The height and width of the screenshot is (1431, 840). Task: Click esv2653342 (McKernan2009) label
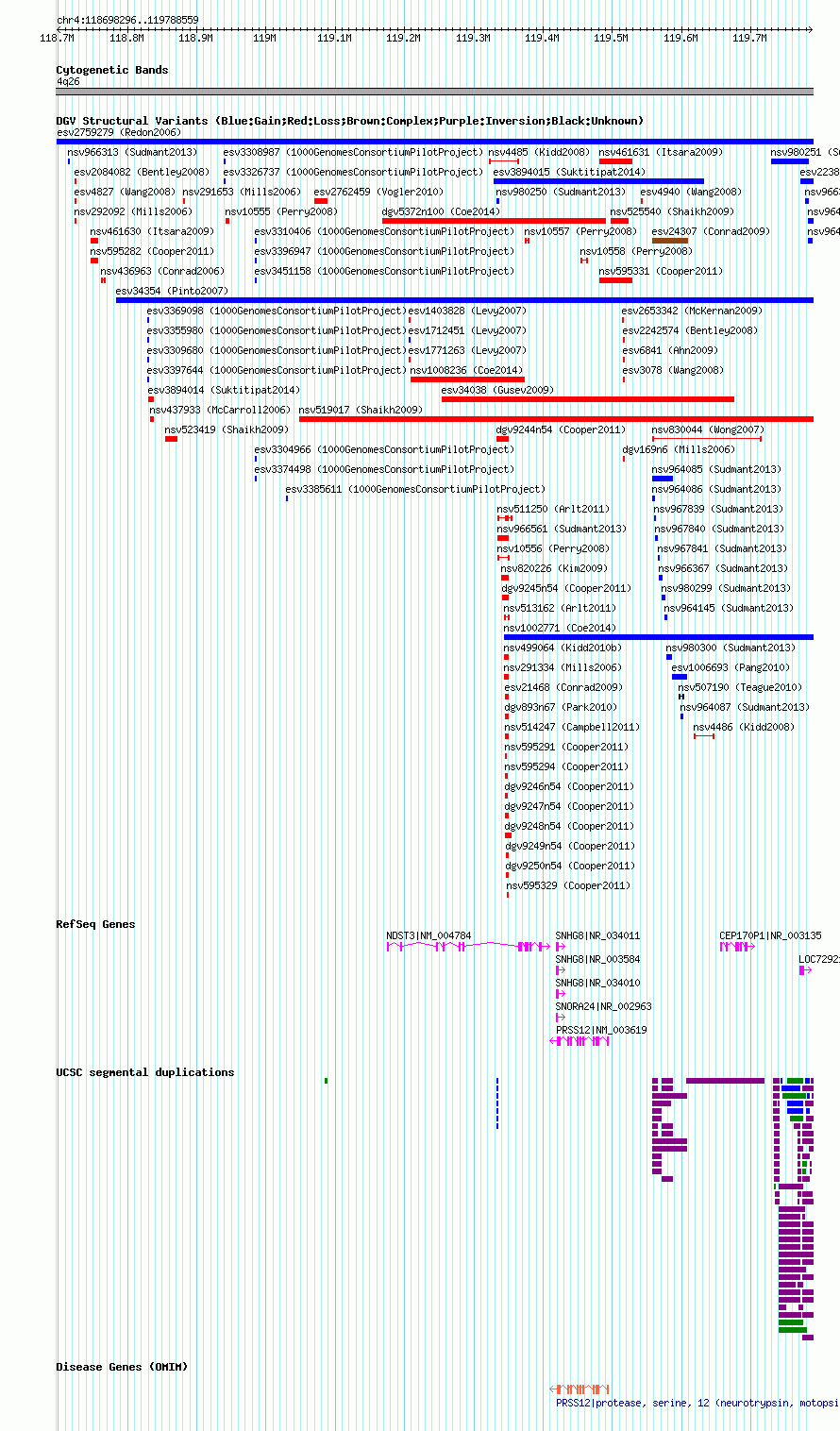pyautogui.click(x=691, y=311)
